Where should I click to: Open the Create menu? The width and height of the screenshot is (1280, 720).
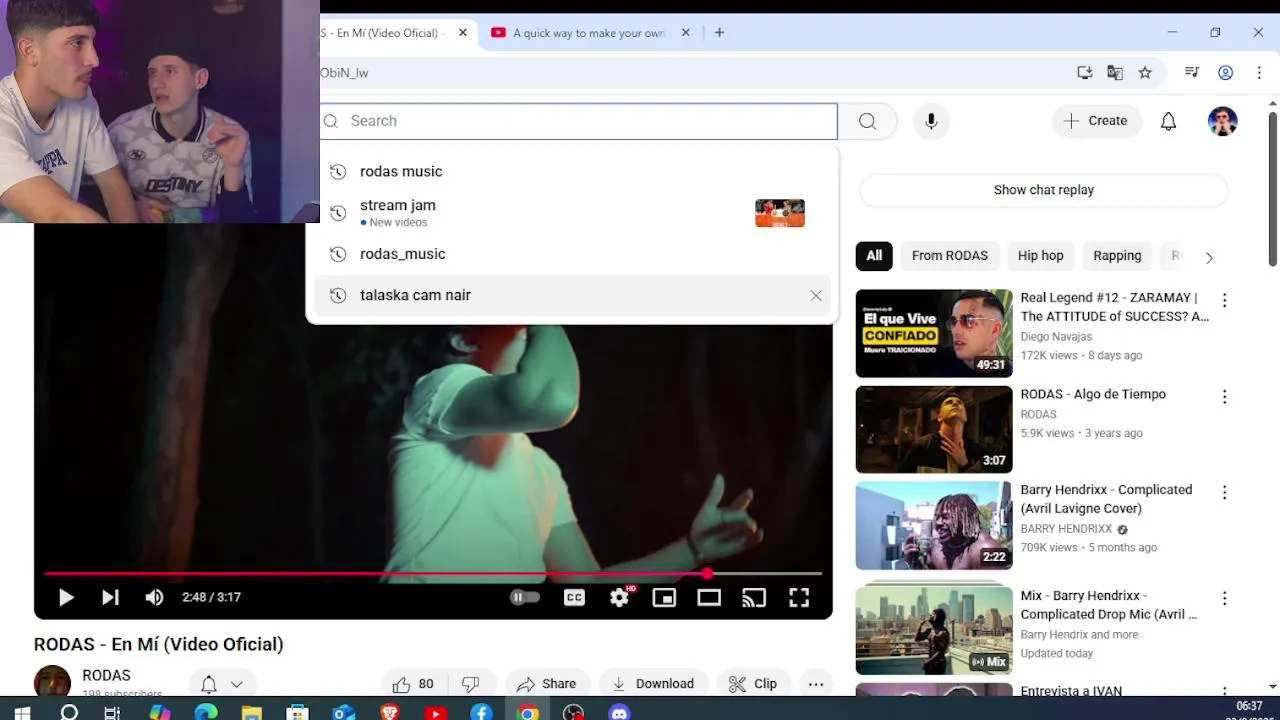(x=1096, y=121)
